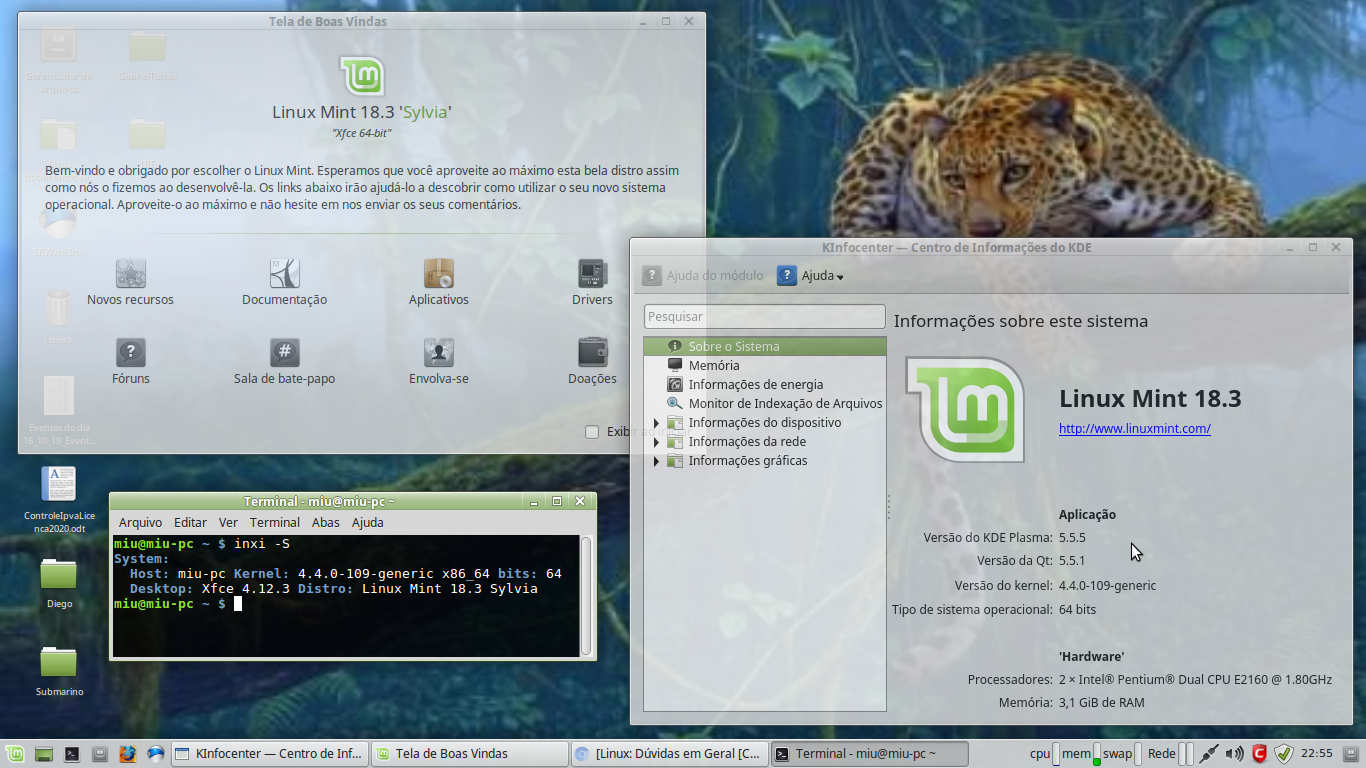Open the Ajuda menu in Terminal
This screenshot has height=768, width=1366.
367,522
